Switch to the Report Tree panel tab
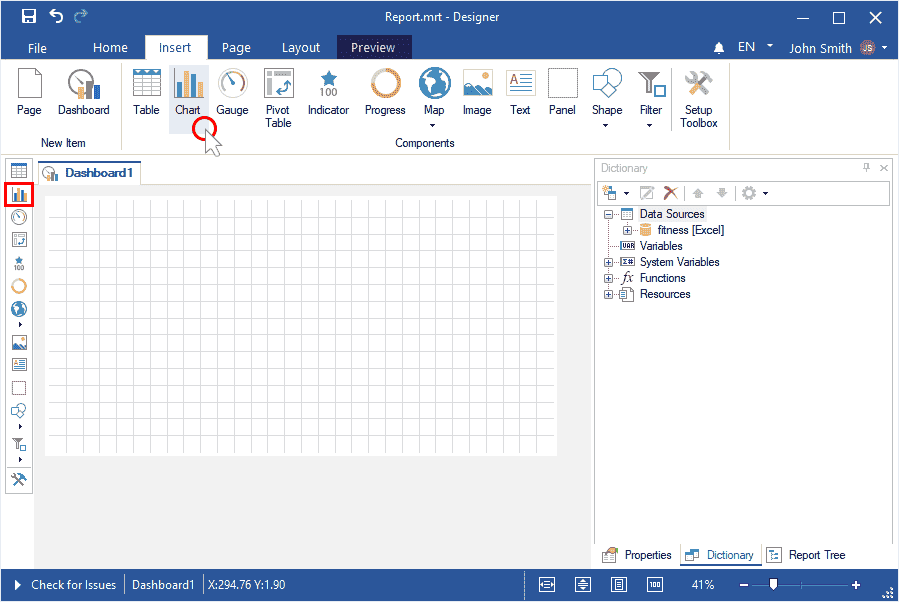This screenshot has width=899, height=602. (x=806, y=555)
